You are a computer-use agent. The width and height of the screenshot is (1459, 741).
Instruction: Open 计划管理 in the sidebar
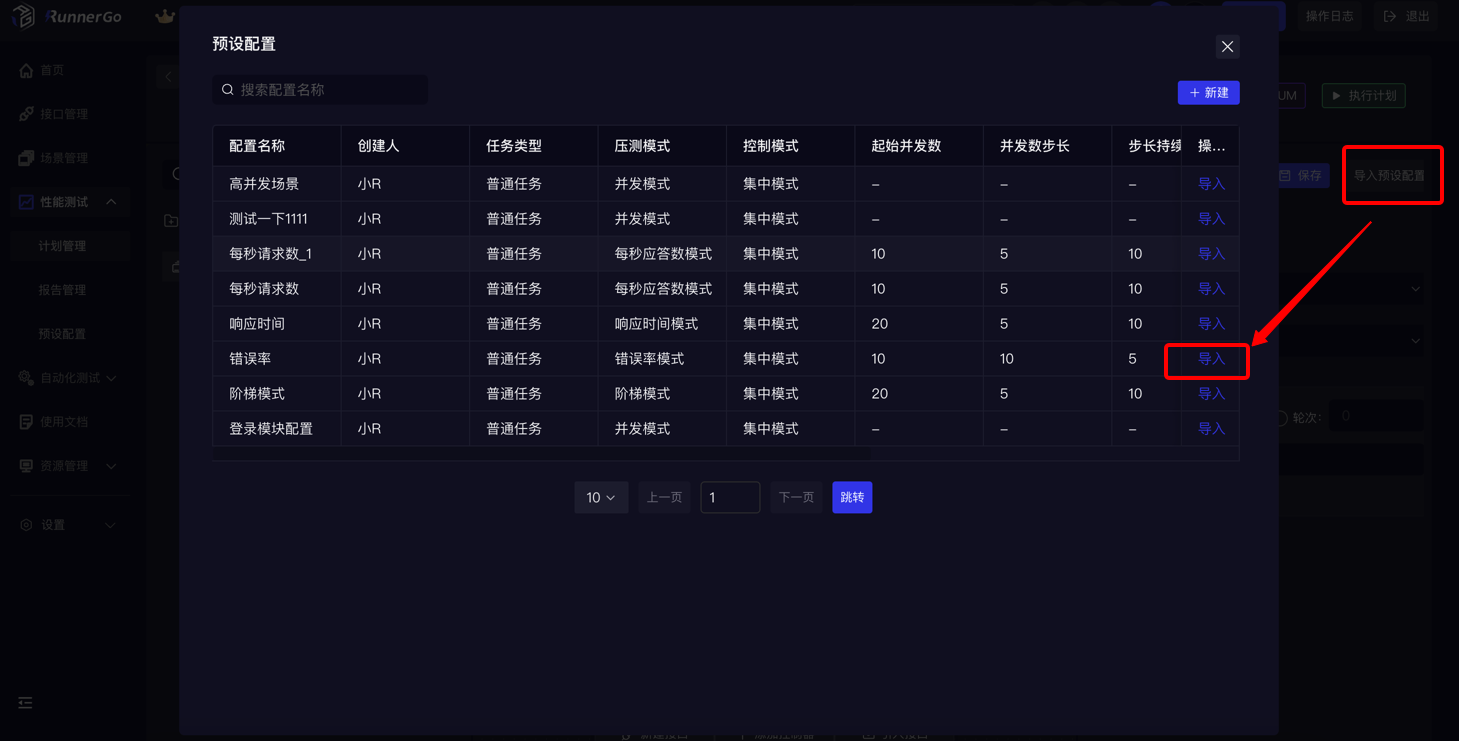70,246
